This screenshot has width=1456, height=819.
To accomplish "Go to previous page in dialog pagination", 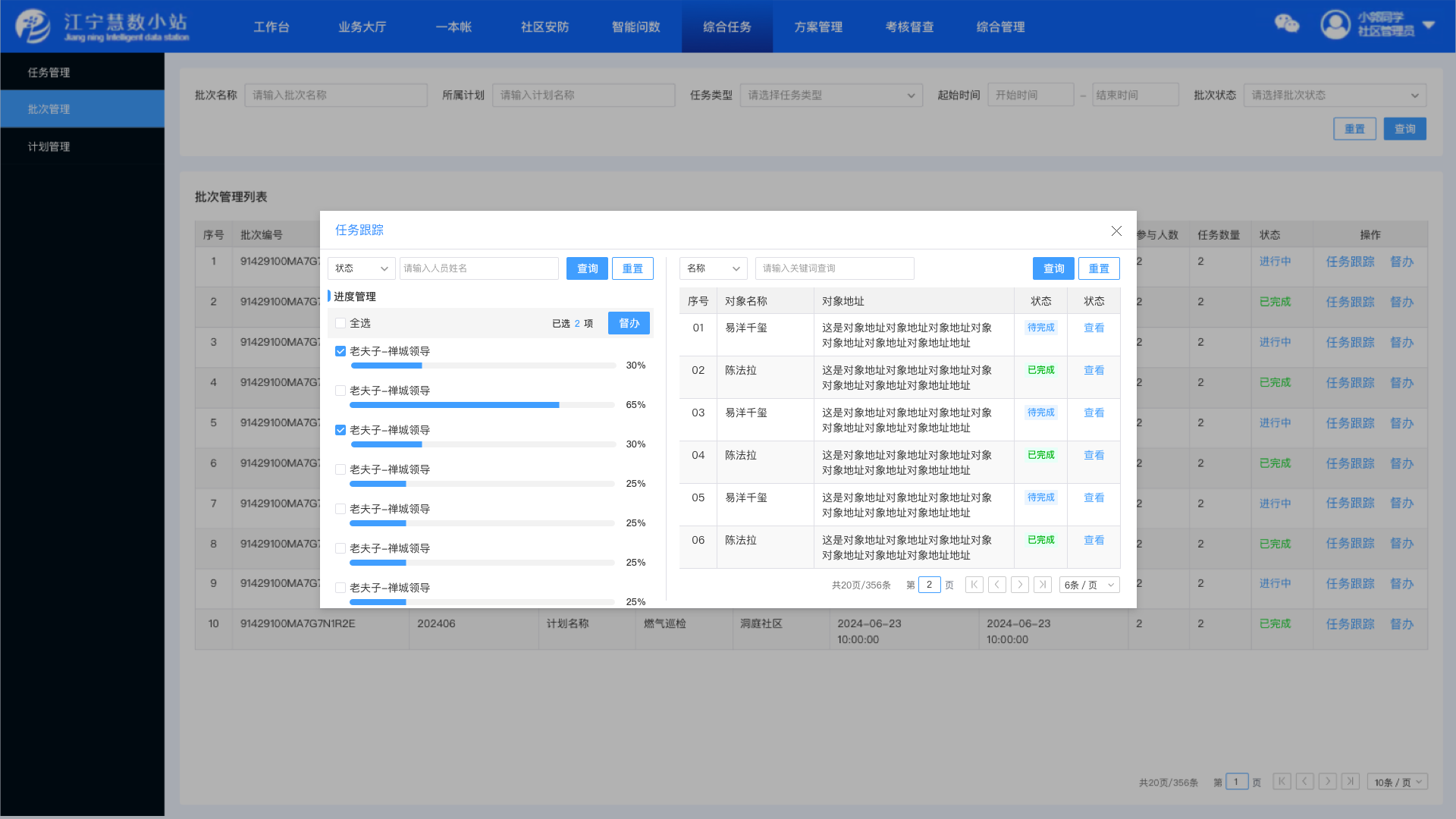I will point(997,585).
